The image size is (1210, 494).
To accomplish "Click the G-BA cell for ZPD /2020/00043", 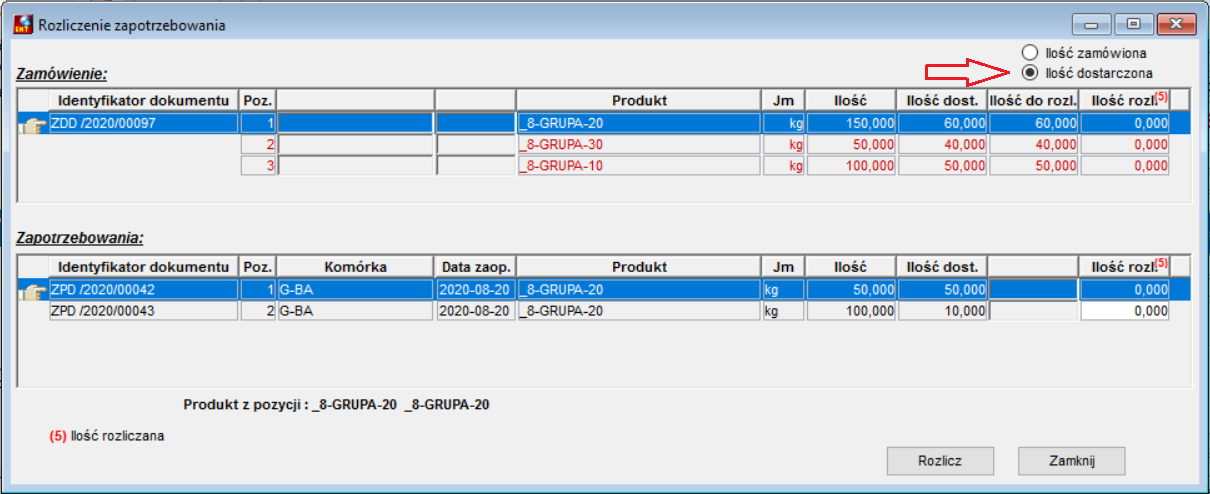I will tap(355, 311).
